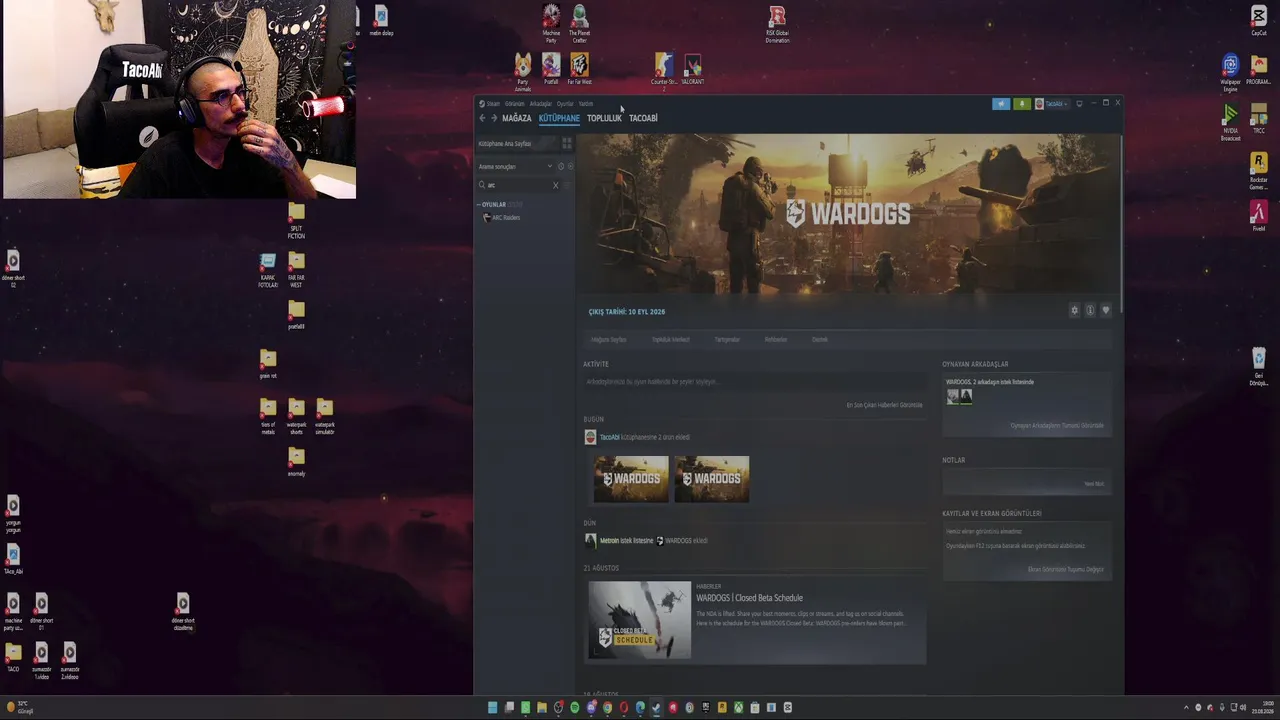The width and height of the screenshot is (1280, 720).
Task: Open WARDOGS Tartışmalar link
Action: pos(727,339)
